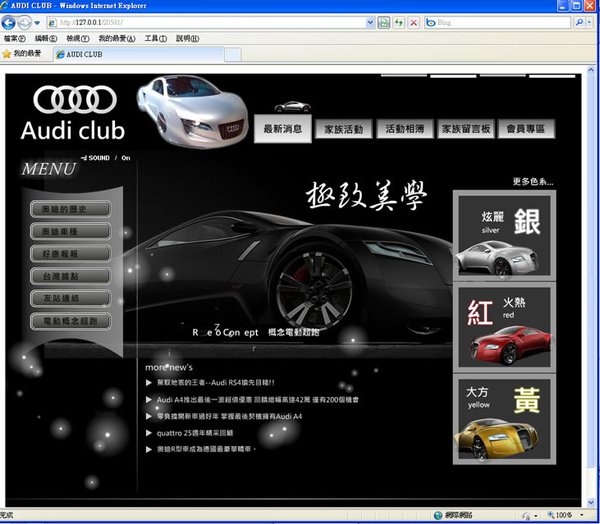Click the browser Back arrow button
The width and height of the screenshot is (600, 524).
point(8,23)
